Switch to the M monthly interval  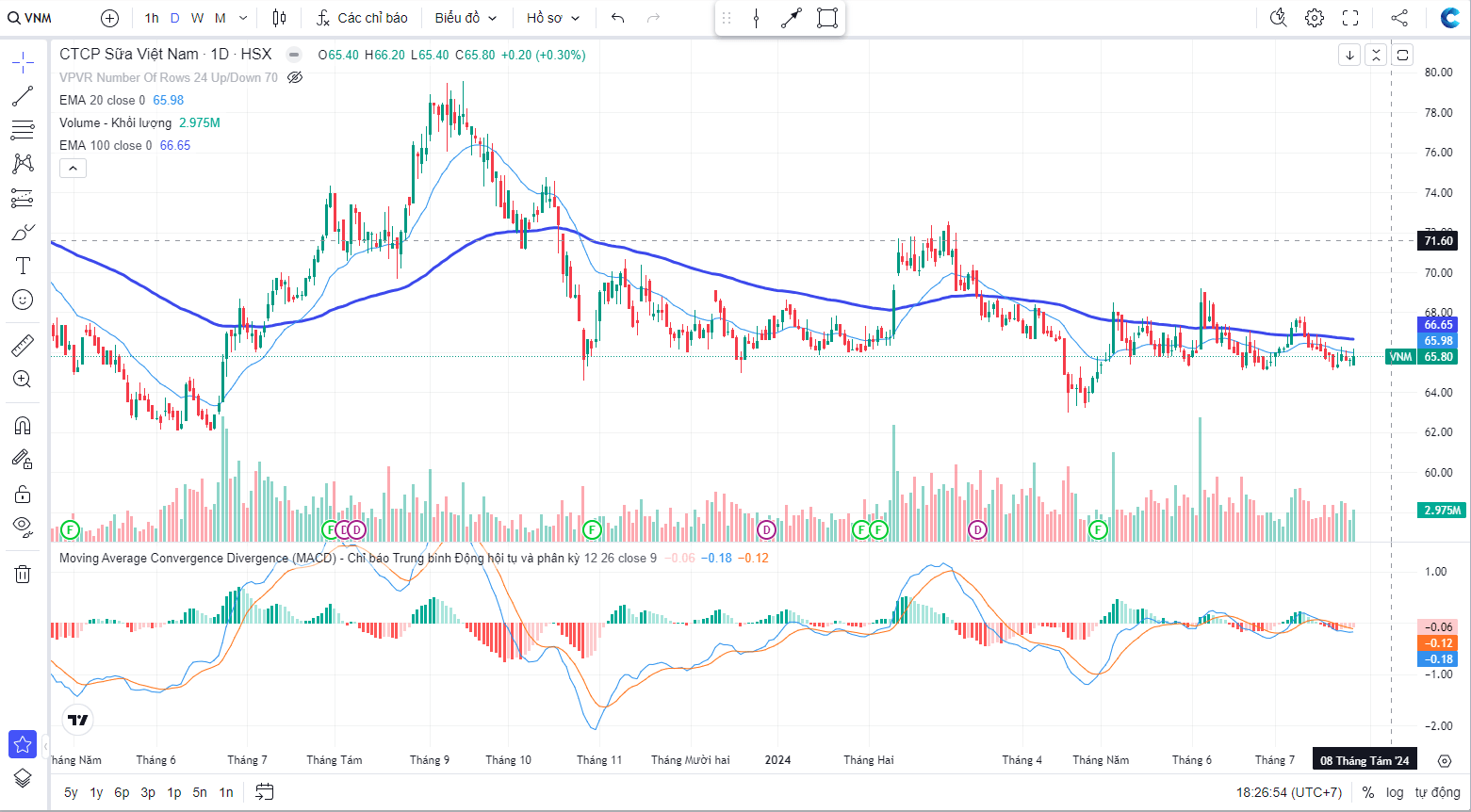tap(221, 18)
